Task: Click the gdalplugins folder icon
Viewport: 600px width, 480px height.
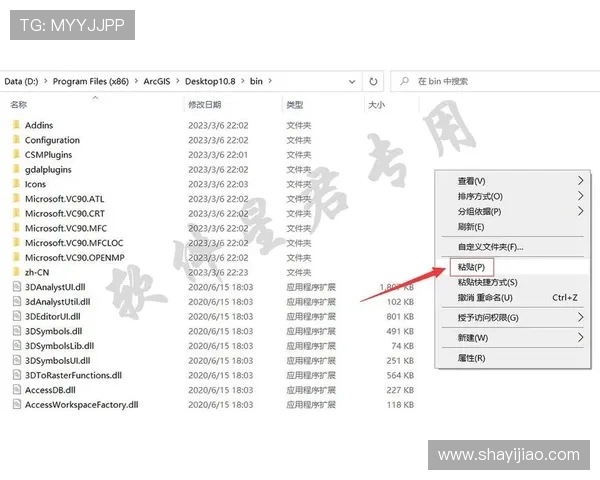Action: tap(15, 169)
